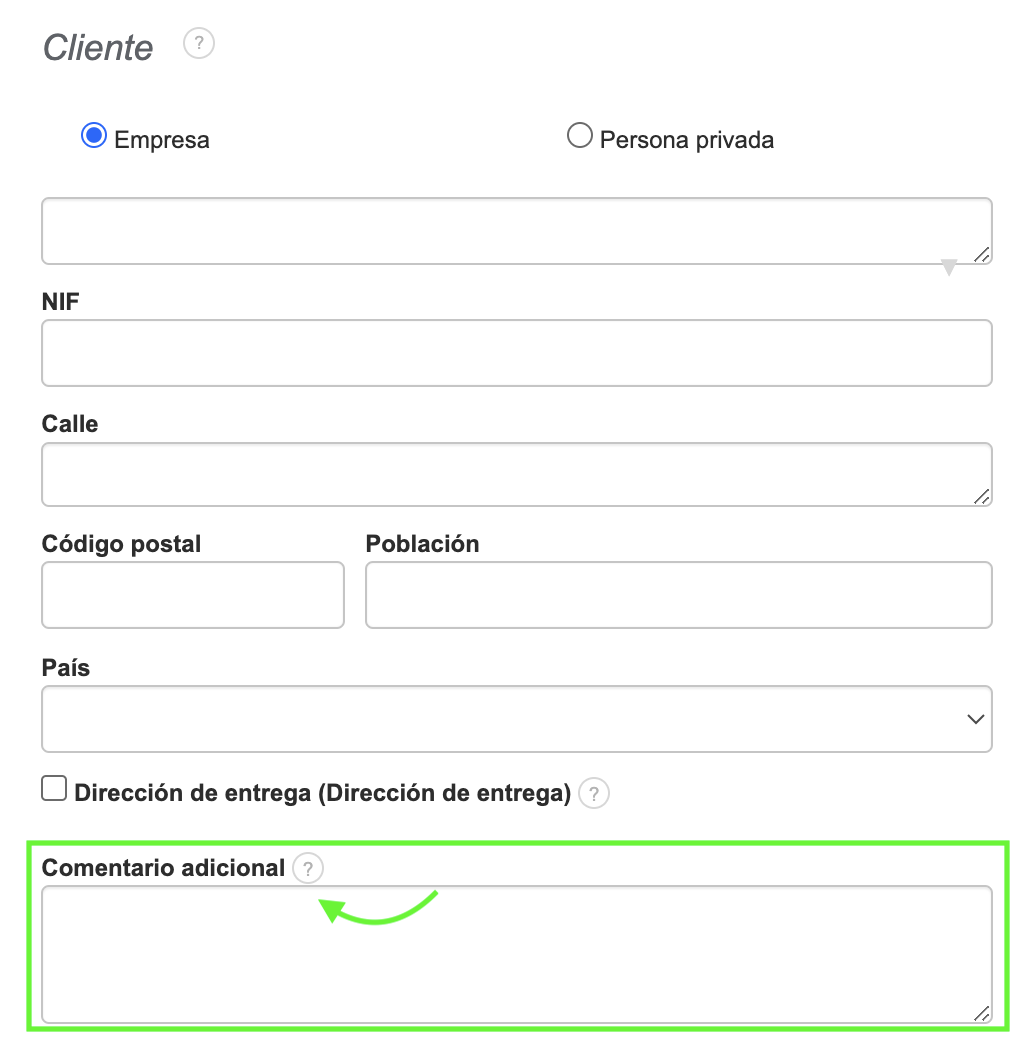The width and height of the screenshot is (1036, 1044).
Task: Click the Comentario adicional help question mark
Action: (x=308, y=869)
